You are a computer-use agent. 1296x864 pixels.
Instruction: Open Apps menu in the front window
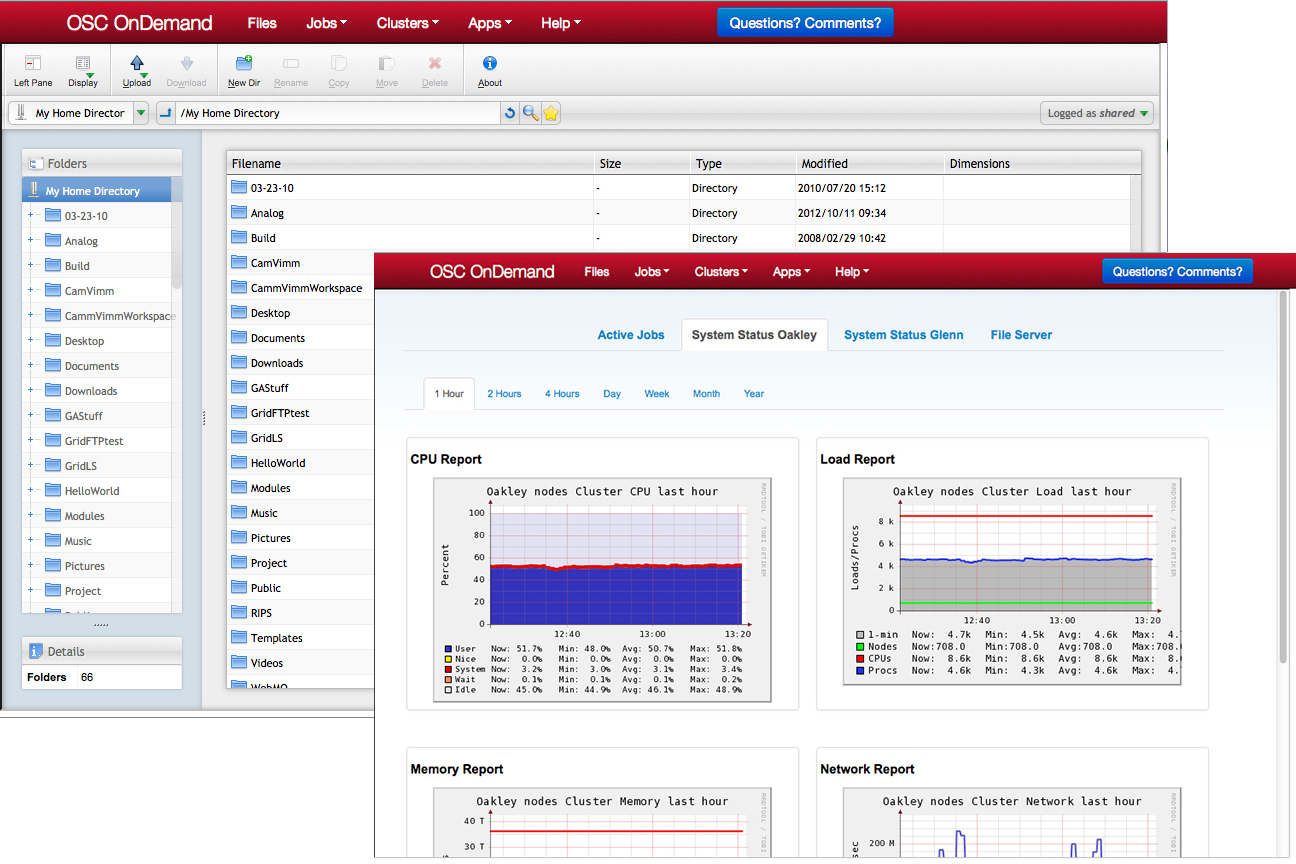click(791, 272)
